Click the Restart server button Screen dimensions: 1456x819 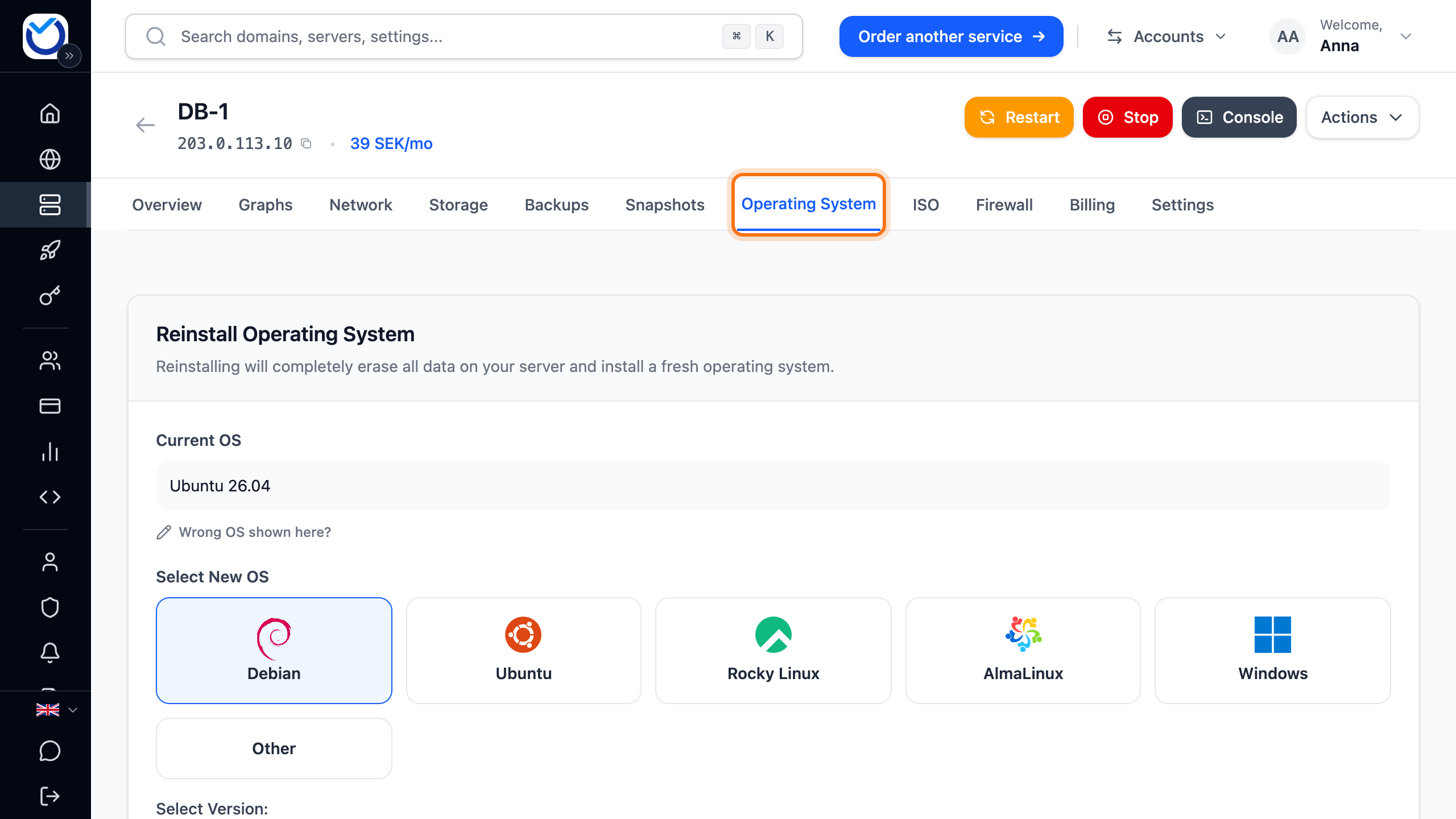(x=1019, y=117)
